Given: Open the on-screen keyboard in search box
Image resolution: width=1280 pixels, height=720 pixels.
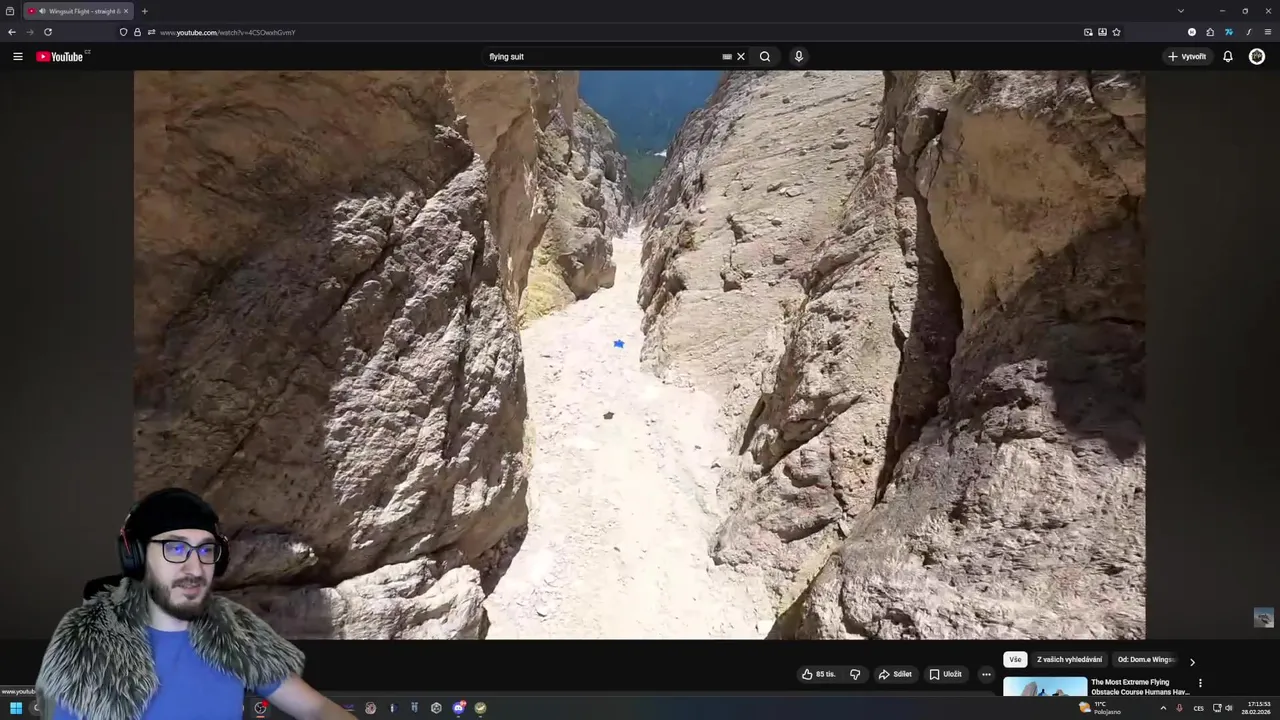Looking at the screenshot, I should (727, 57).
